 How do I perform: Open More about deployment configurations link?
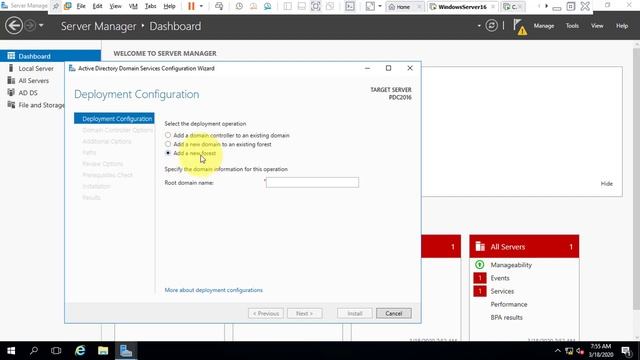point(213,290)
